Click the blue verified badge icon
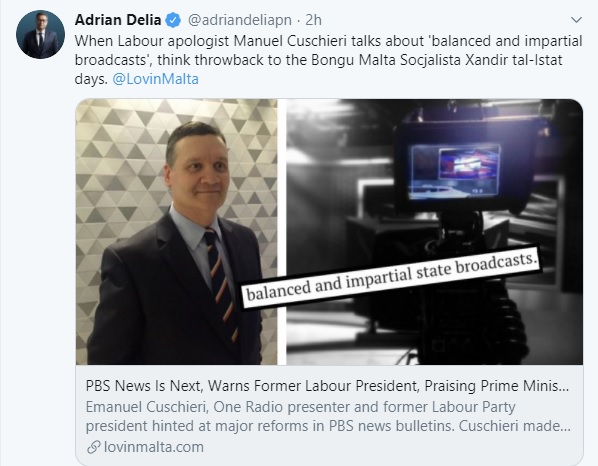Screen dimensions: 598x466 click(173, 20)
